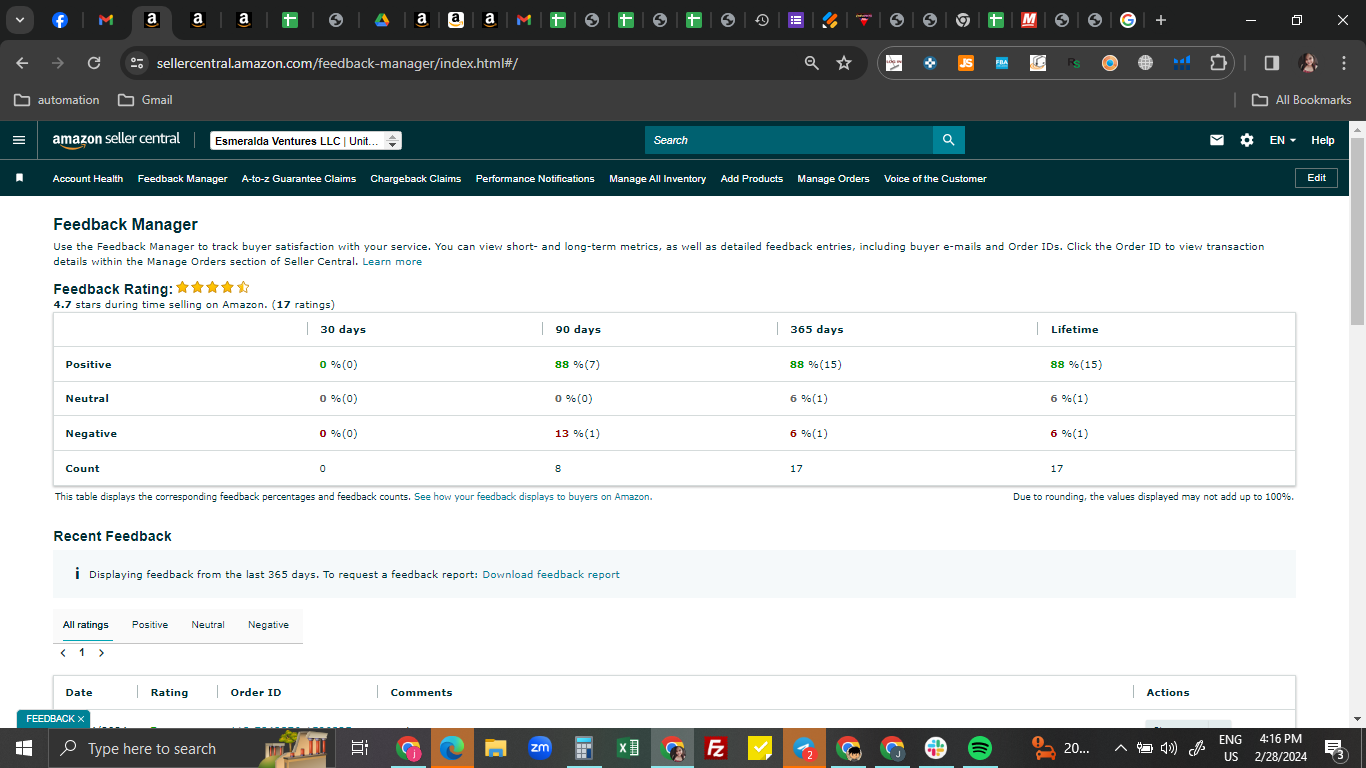Open Add Products page
Screen dimensions: 1366x768
click(x=752, y=178)
